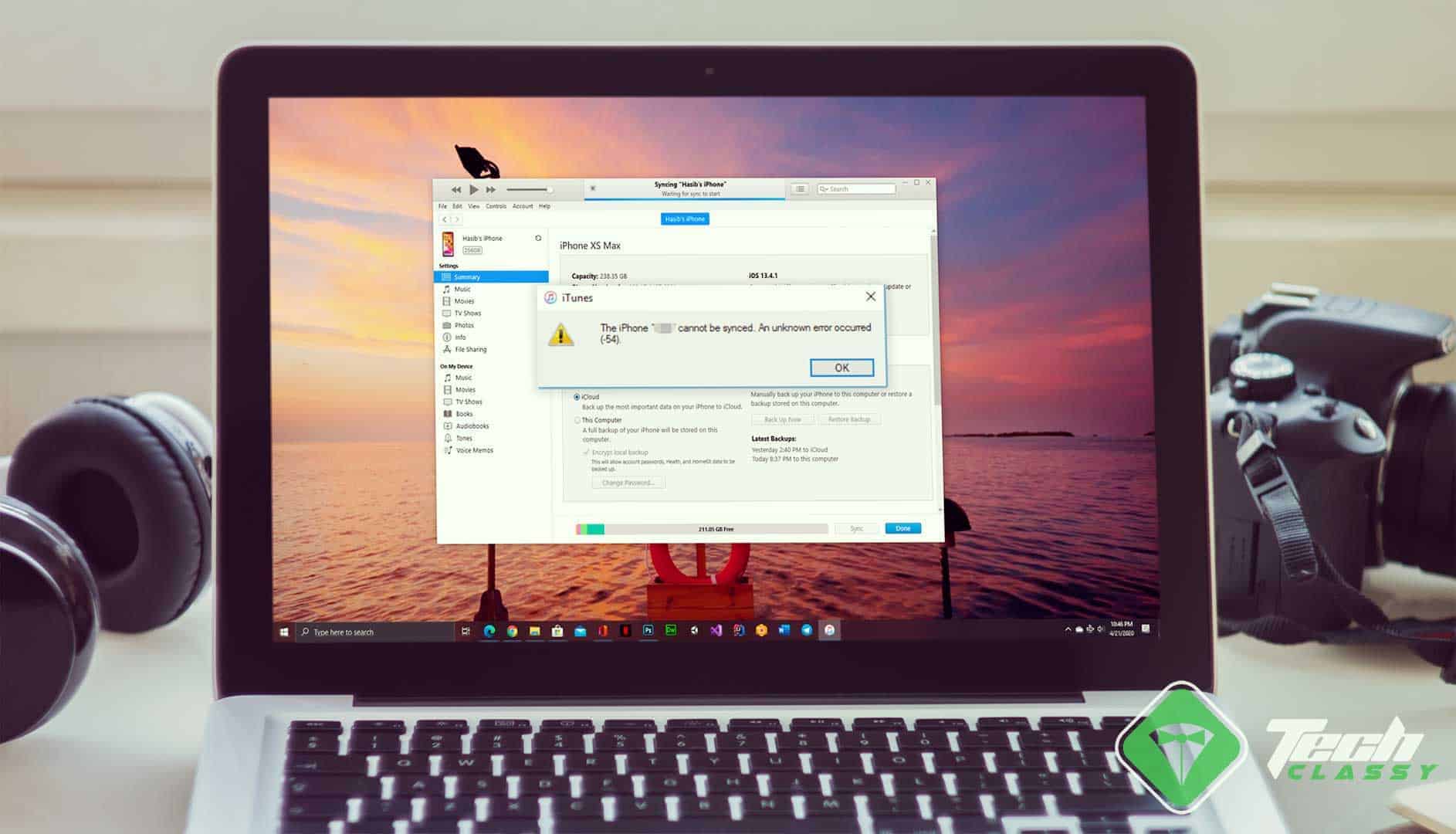Click the blue Done button

click(902, 528)
